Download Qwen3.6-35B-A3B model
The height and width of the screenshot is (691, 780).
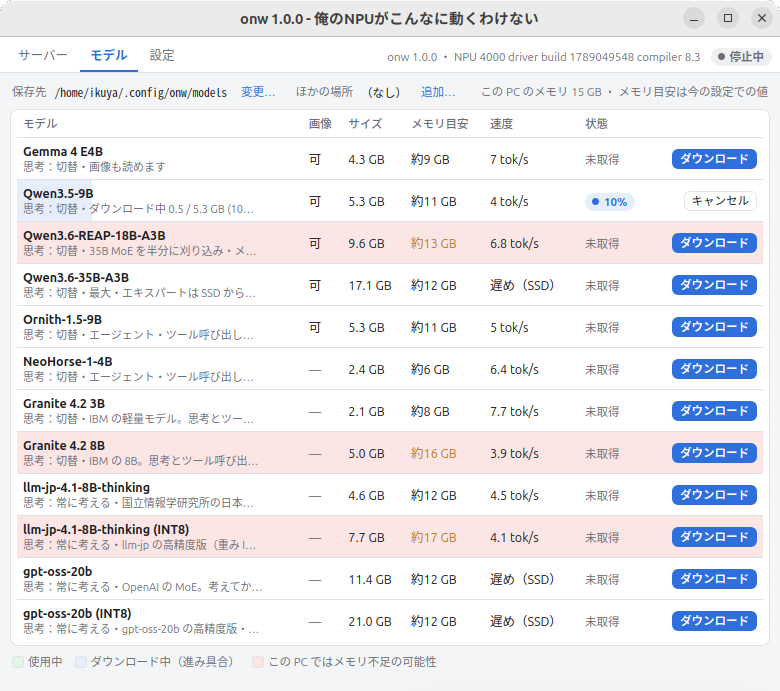pos(714,285)
